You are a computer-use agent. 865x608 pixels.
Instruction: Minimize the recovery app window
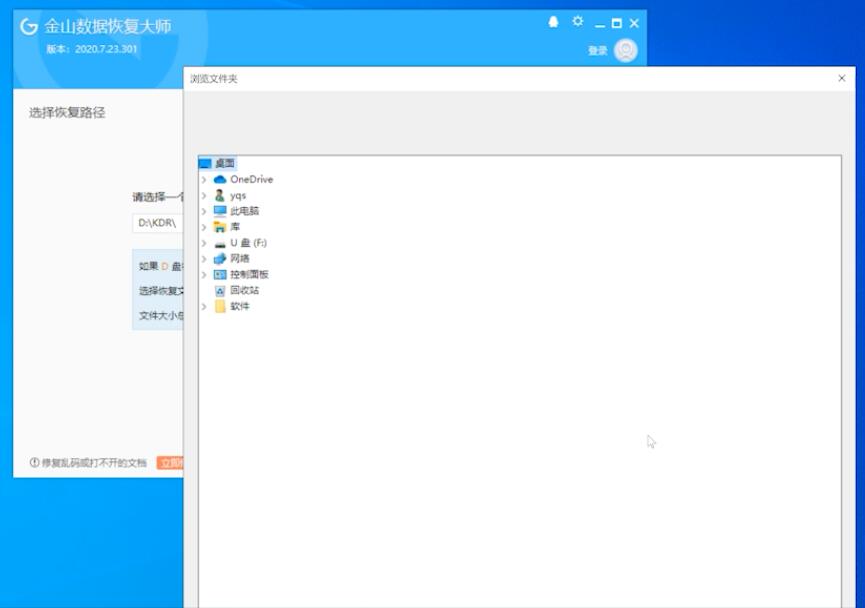click(x=600, y=24)
